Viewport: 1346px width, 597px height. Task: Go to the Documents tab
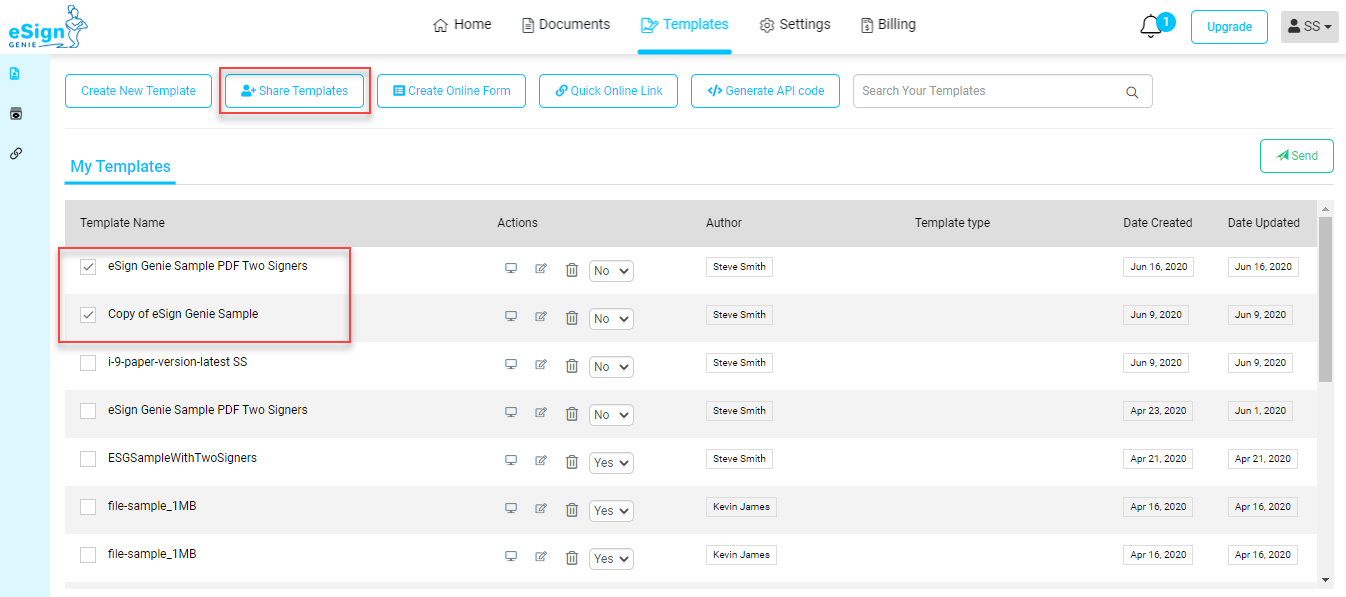[x=566, y=24]
